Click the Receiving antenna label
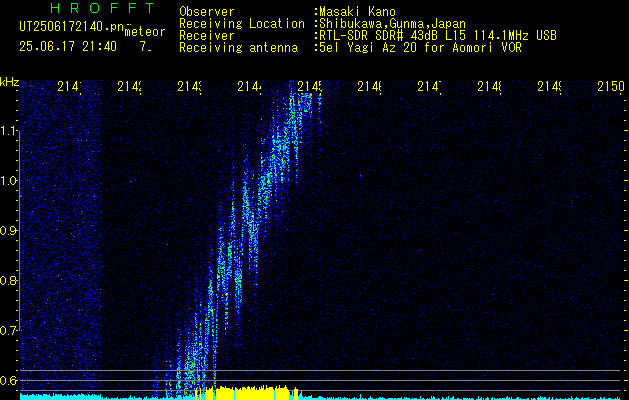This screenshot has height=400, width=629. point(238,48)
